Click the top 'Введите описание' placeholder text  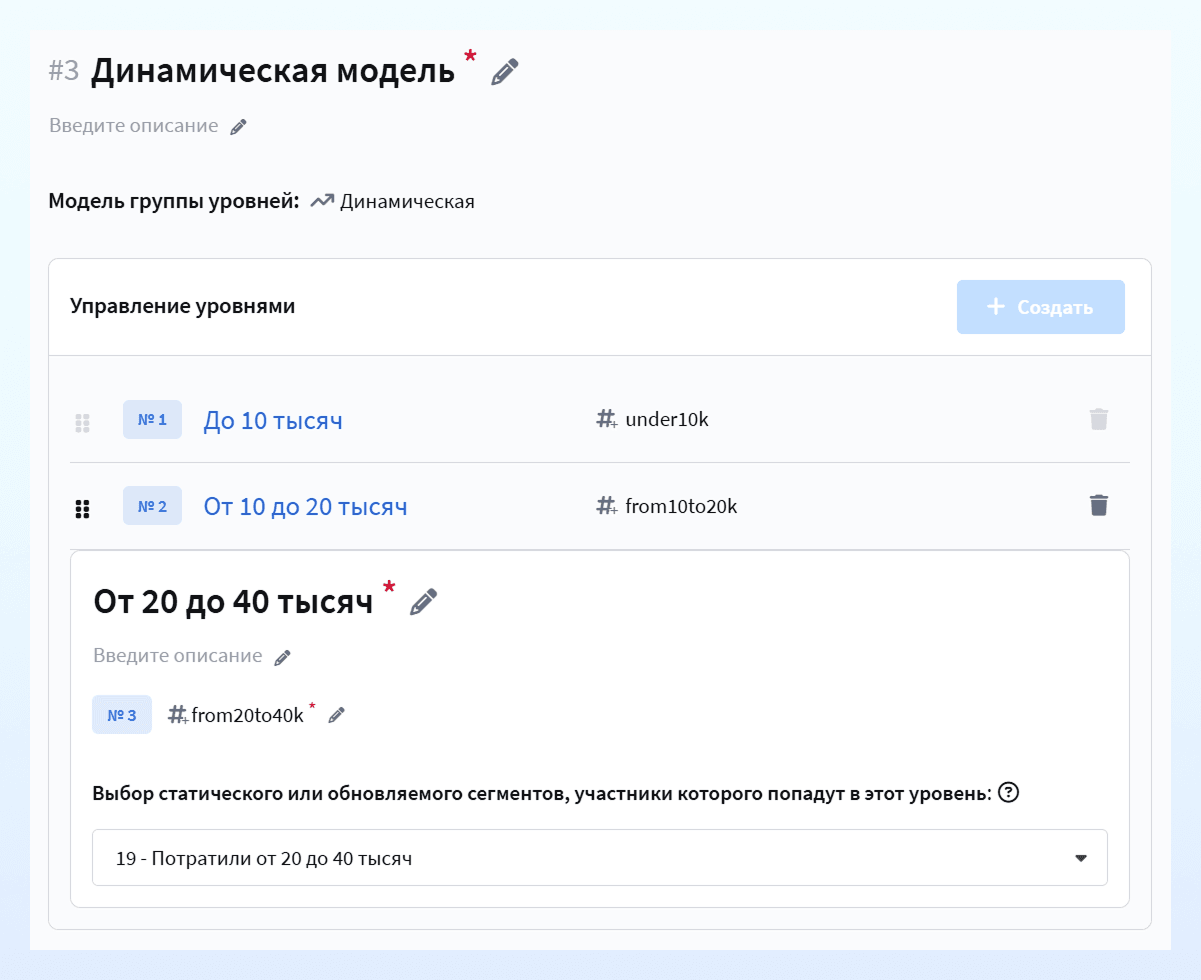pyautogui.click(x=134, y=126)
